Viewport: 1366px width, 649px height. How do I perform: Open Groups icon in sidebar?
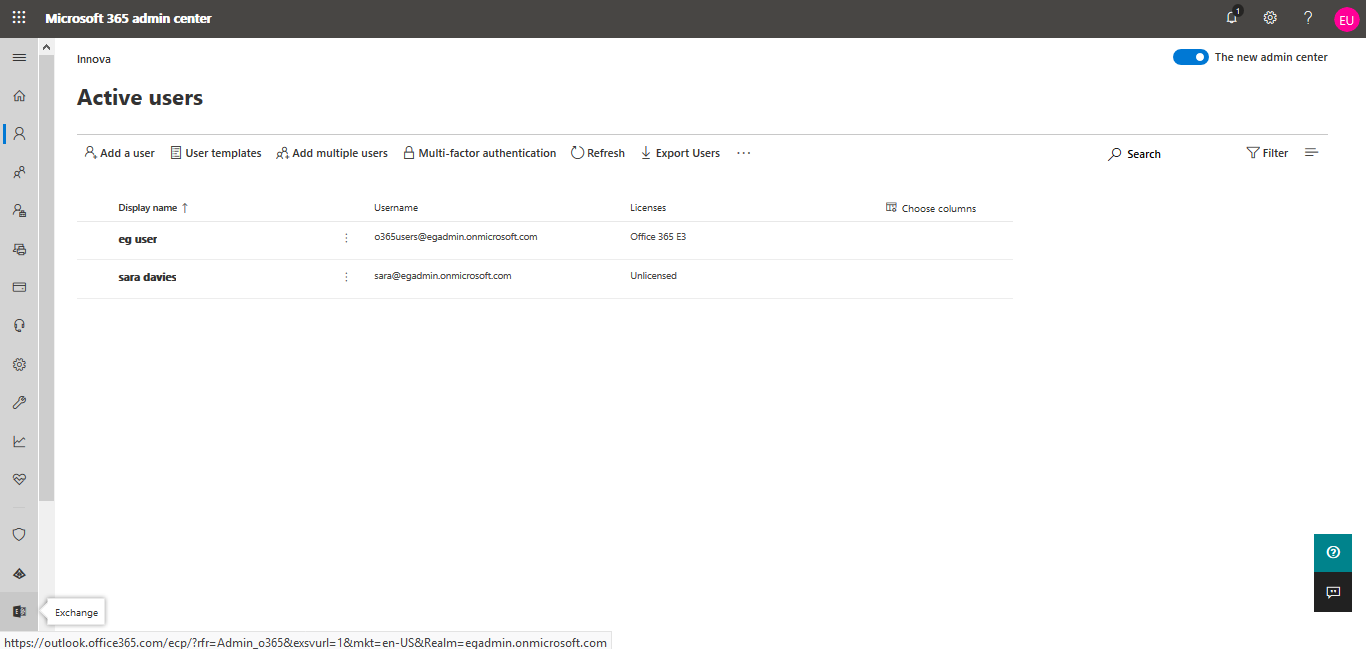coord(19,172)
